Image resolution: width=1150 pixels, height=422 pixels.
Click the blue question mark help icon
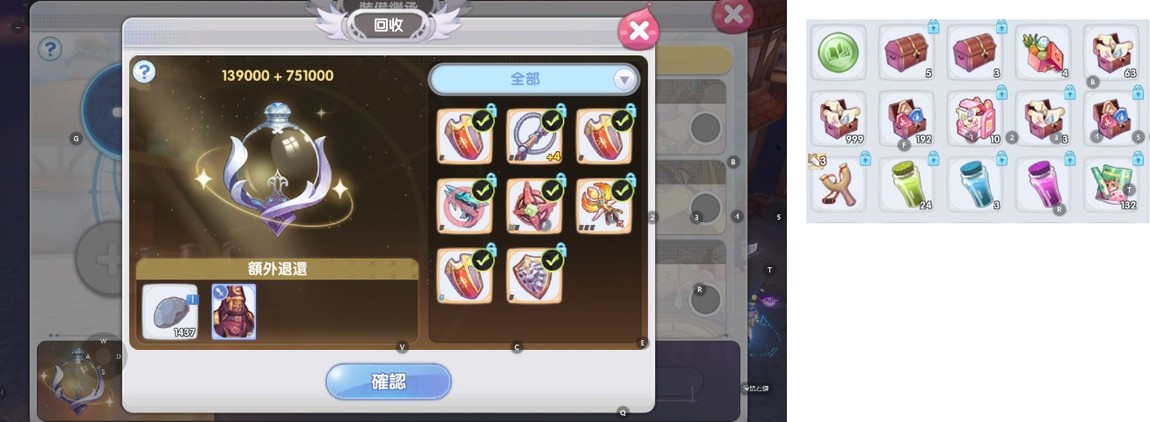pos(144,71)
